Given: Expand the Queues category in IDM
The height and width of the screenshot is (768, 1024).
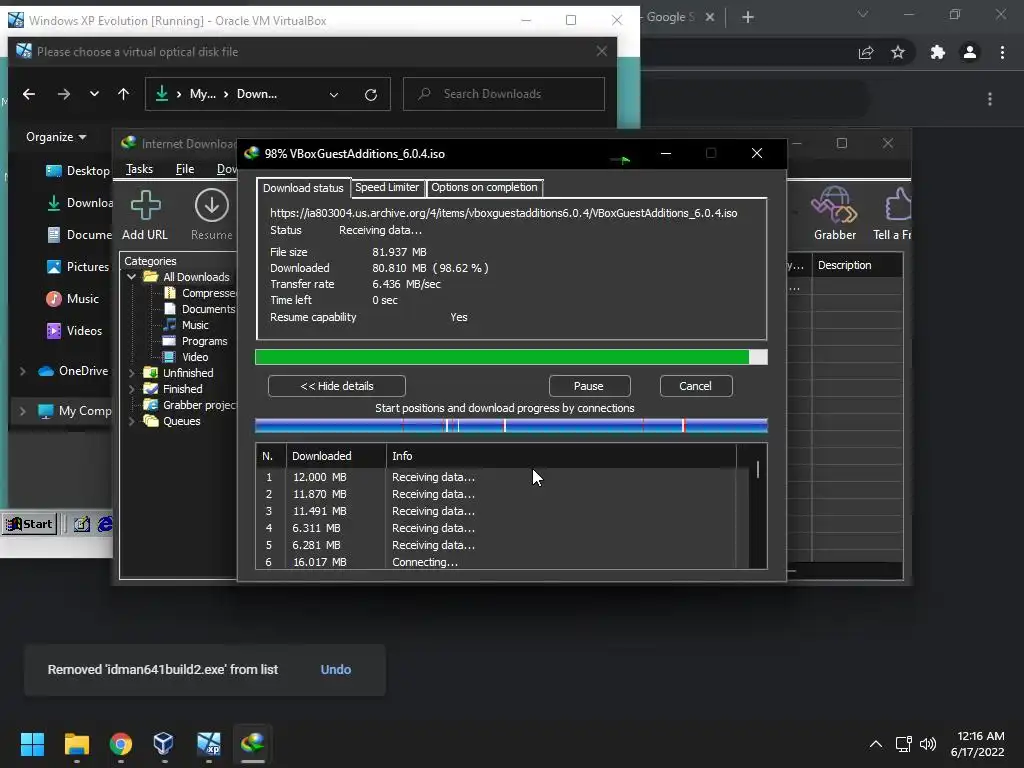Looking at the screenshot, I should [x=131, y=421].
